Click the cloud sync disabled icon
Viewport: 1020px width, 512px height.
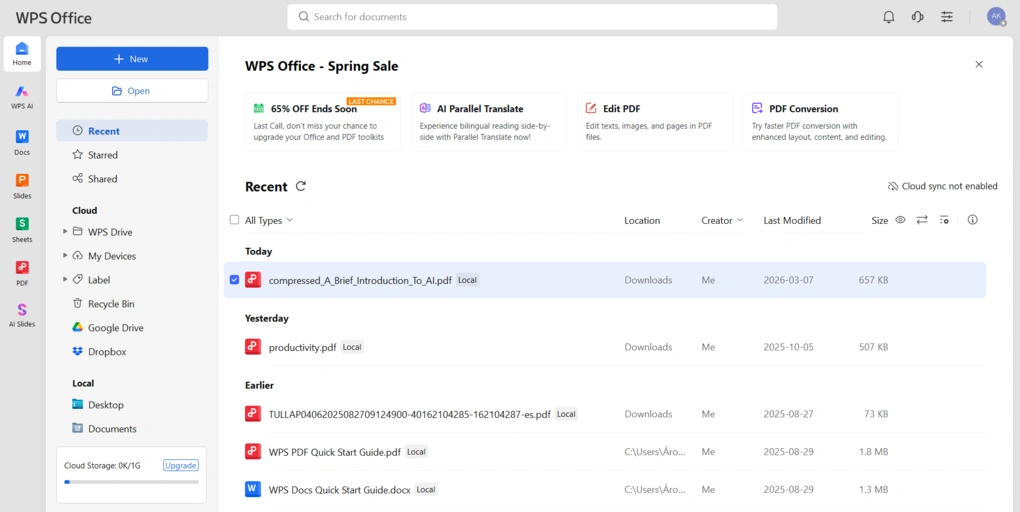point(893,186)
